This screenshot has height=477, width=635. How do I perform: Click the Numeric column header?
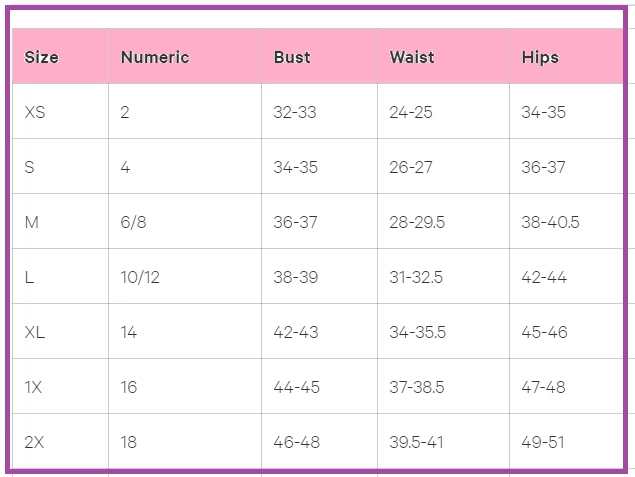pos(154,57)
